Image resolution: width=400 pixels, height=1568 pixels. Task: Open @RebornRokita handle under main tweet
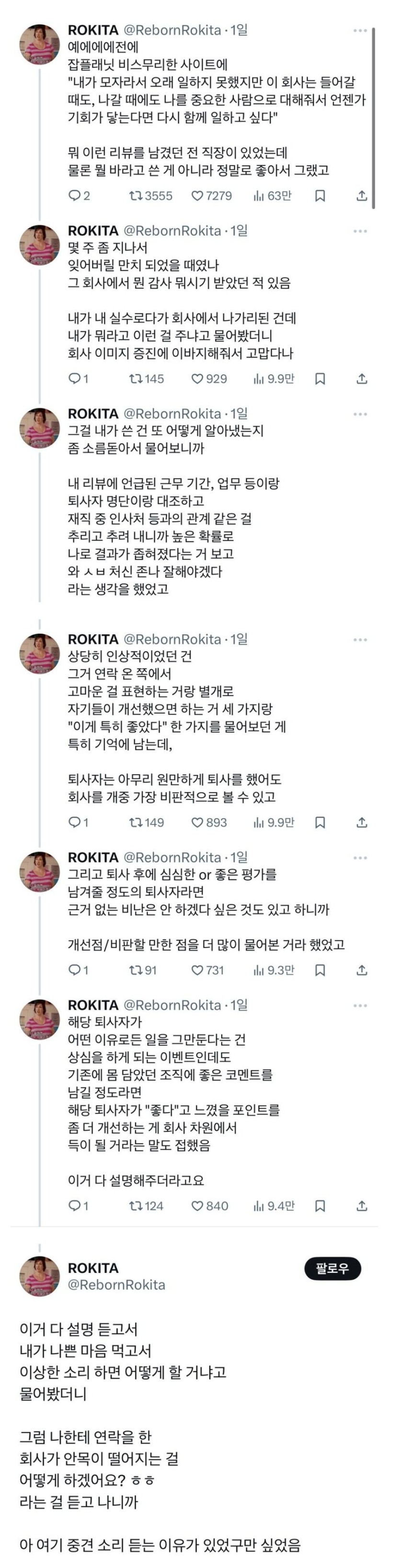pyautogui.click(x=116, y=1285)
